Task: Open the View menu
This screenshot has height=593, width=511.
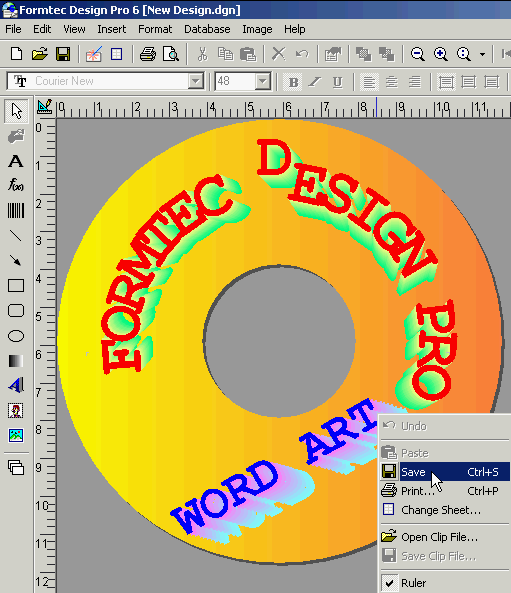Action: pos(74,29)
